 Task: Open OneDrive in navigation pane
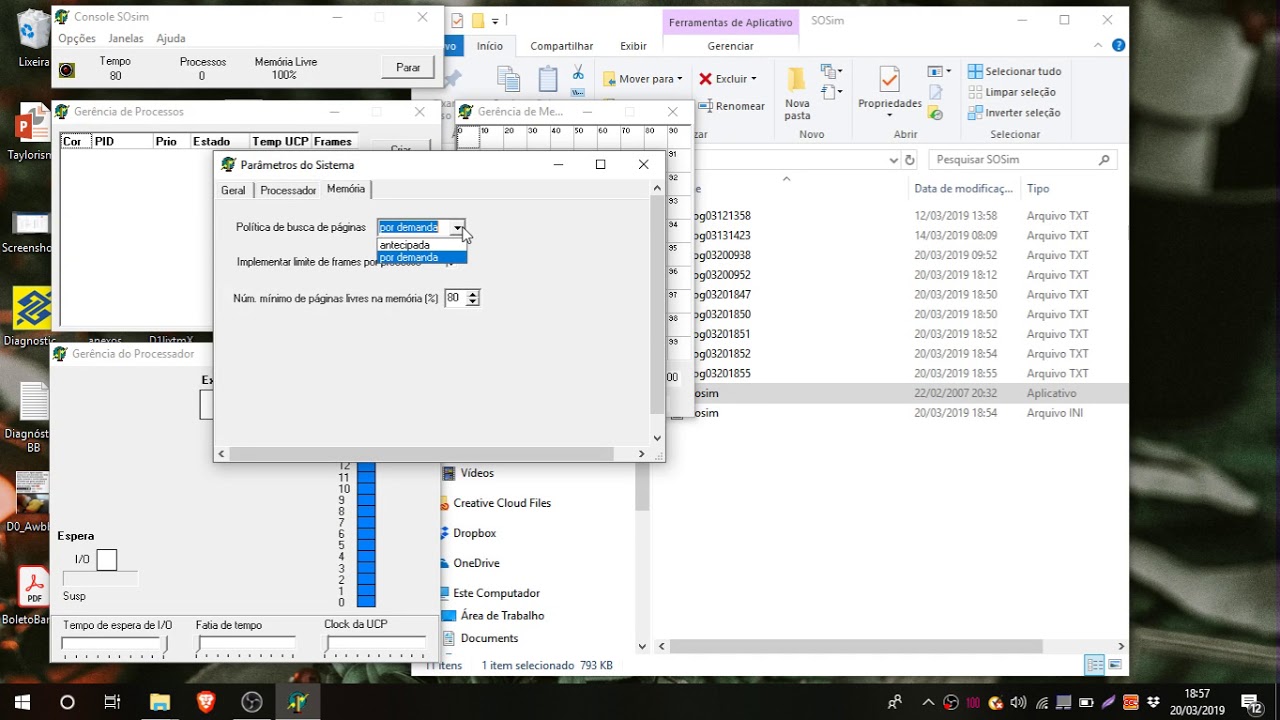[476, 563]
